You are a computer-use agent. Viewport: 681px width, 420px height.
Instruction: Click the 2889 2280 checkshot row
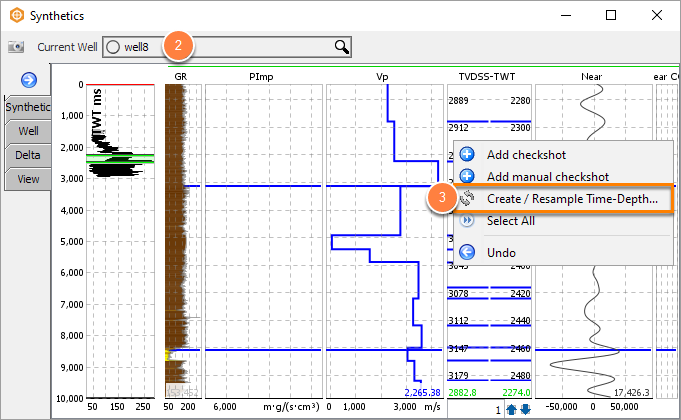click(489, 100)
